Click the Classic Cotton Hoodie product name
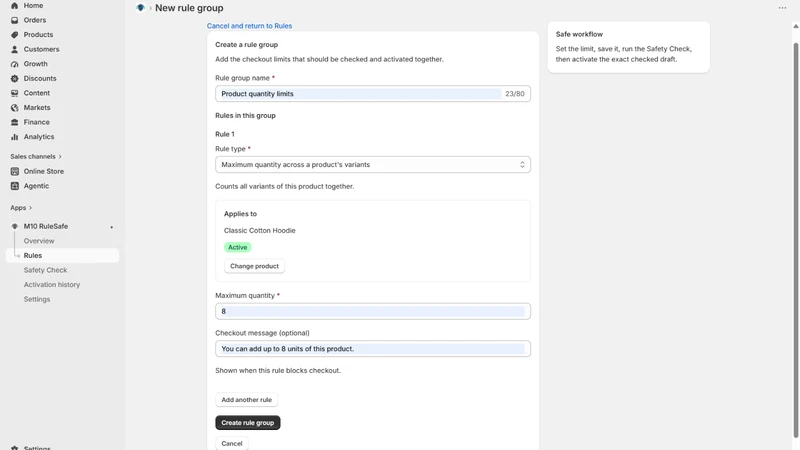Viewport: 800px width, 450px height. click(259, 231)
